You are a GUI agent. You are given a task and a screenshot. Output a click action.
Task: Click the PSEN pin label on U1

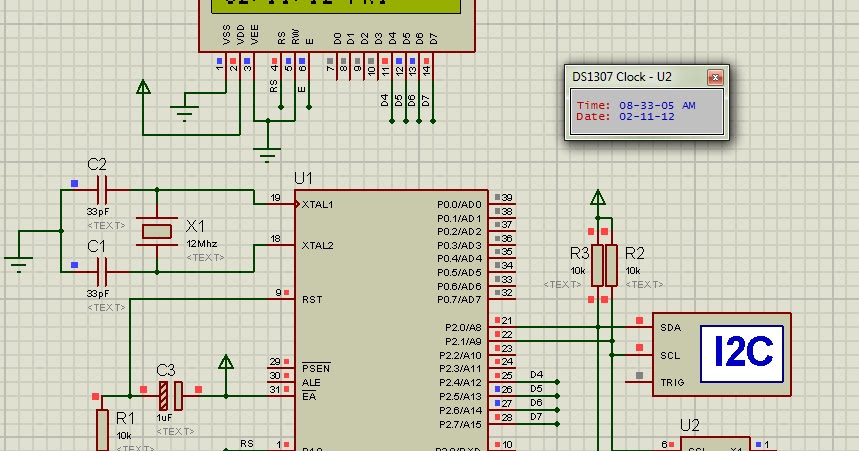click(x=316, y=368)
